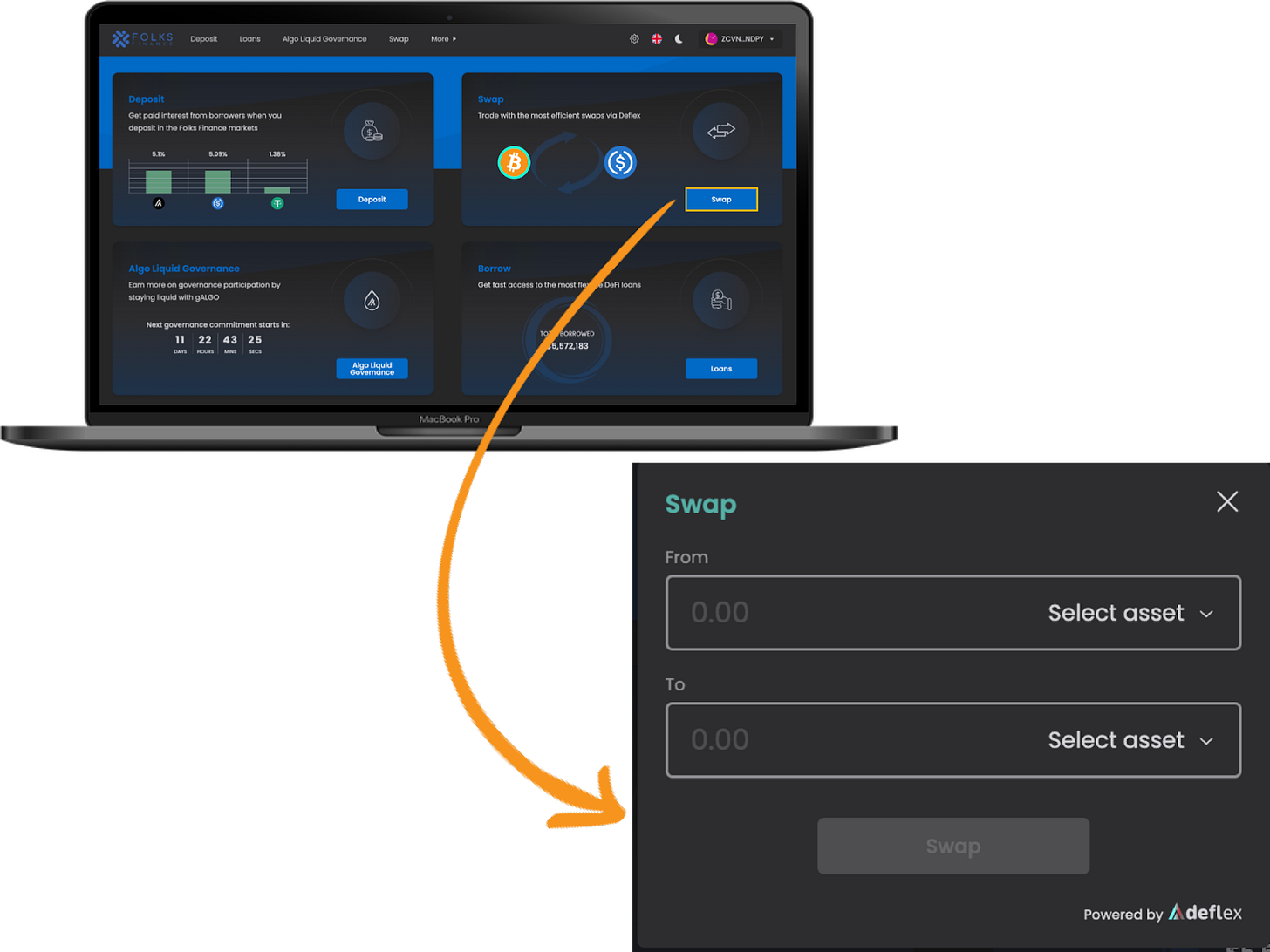Click the Swap dialog title
The image size is (1270, 952).
700,505
